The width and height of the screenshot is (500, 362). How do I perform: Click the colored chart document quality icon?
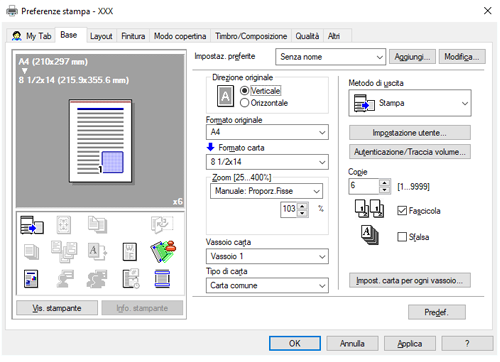31,279
